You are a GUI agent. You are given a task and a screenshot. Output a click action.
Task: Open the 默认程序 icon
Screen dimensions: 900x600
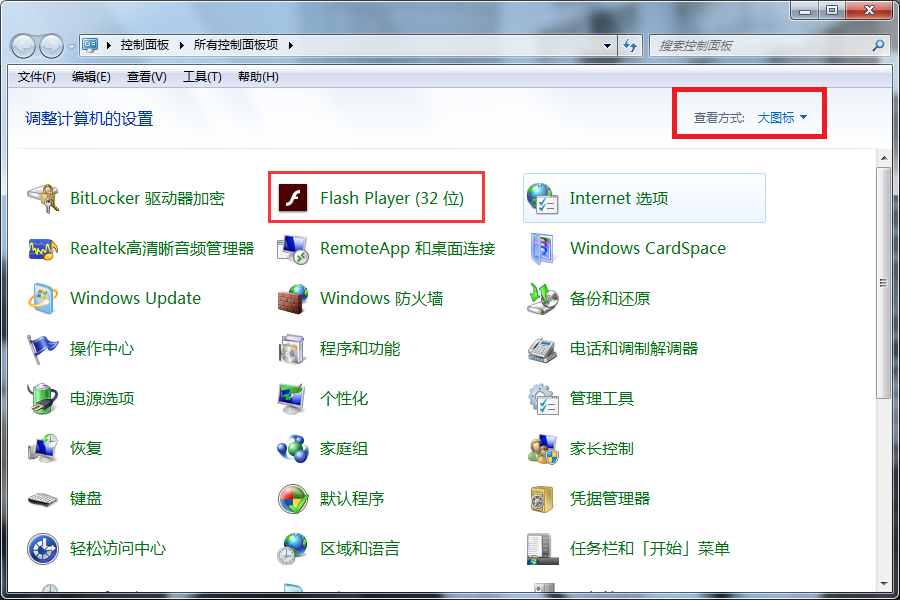[x=292, y=498]
